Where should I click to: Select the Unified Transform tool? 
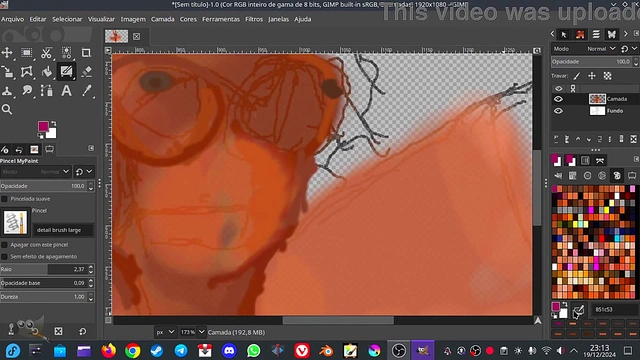point(7,72)
